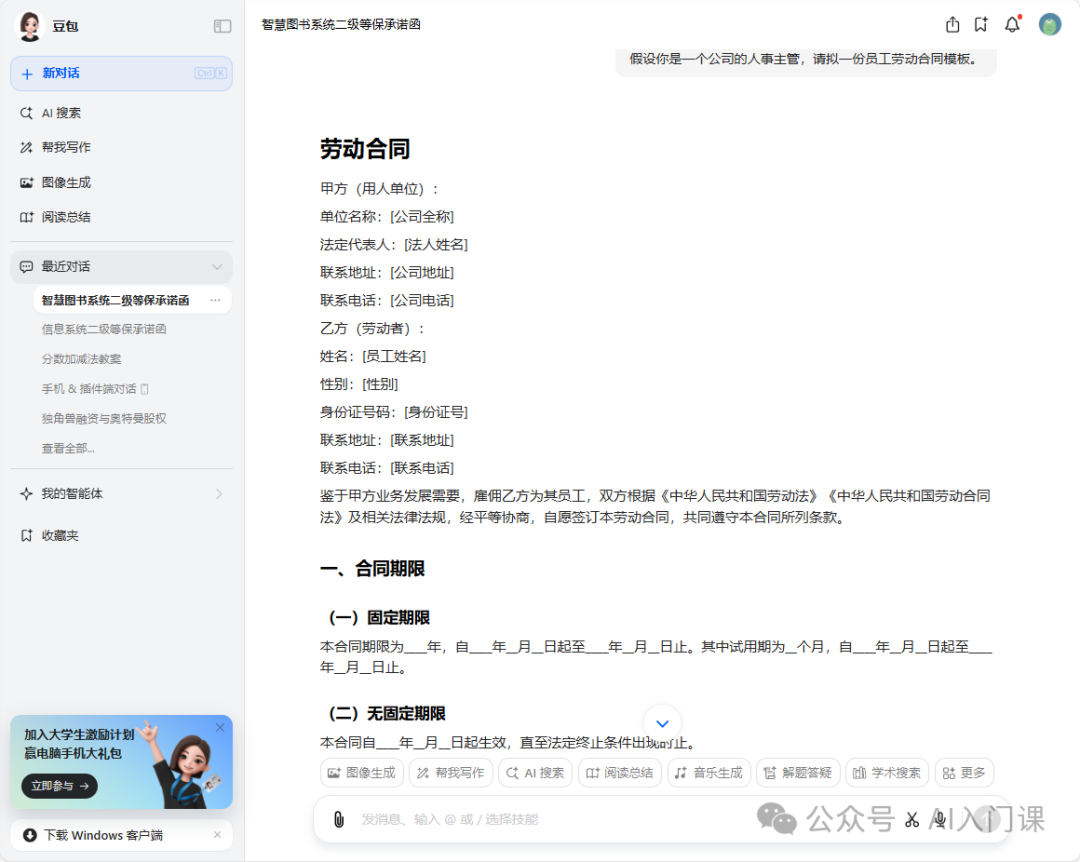This screenshot has width=1080, height=862.
Task: Click the （二）无固定期限 subheading
Action: pos(387,714)
